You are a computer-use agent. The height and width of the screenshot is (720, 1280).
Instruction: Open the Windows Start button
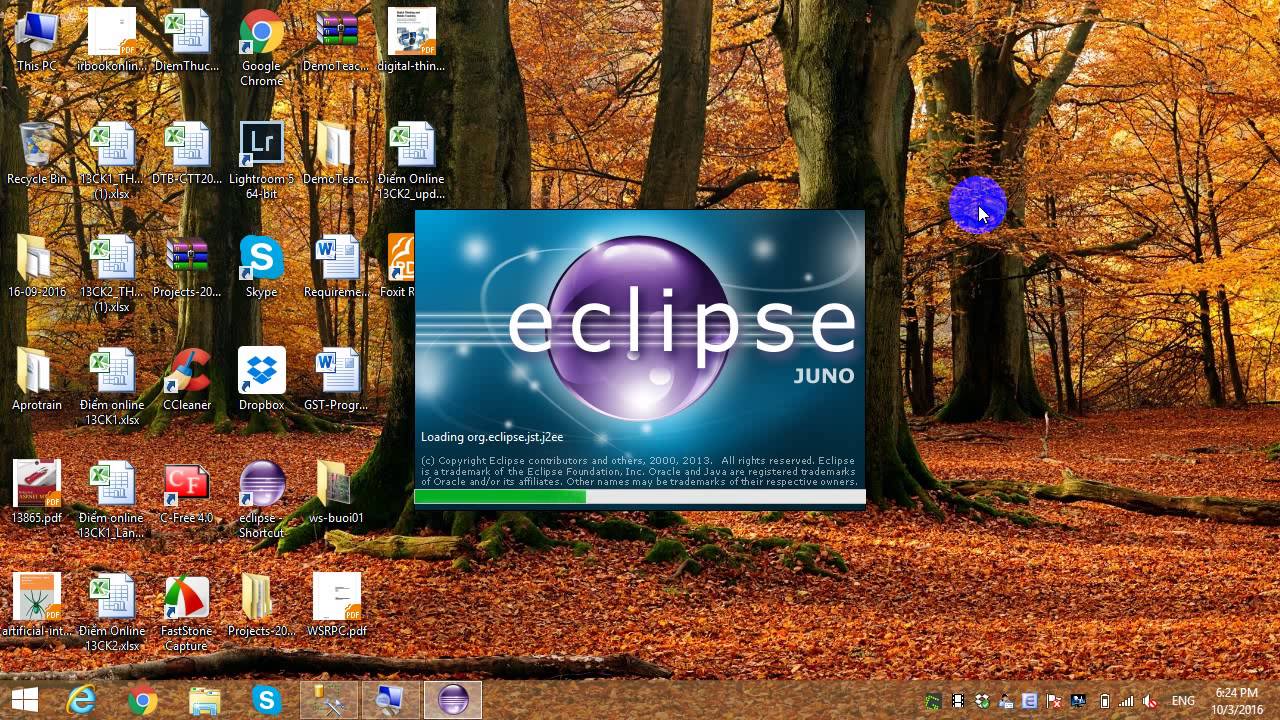click(25, 700)
